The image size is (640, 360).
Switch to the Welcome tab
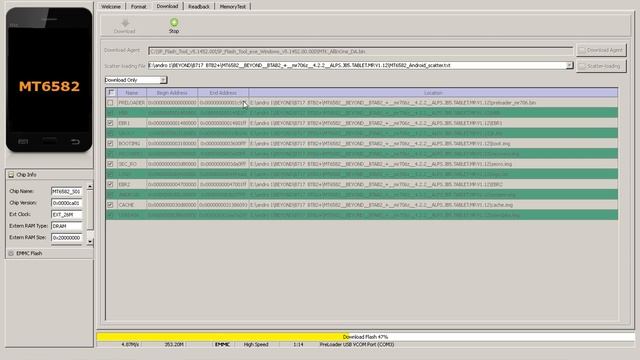pyautogui.click(x=111, y=7)
